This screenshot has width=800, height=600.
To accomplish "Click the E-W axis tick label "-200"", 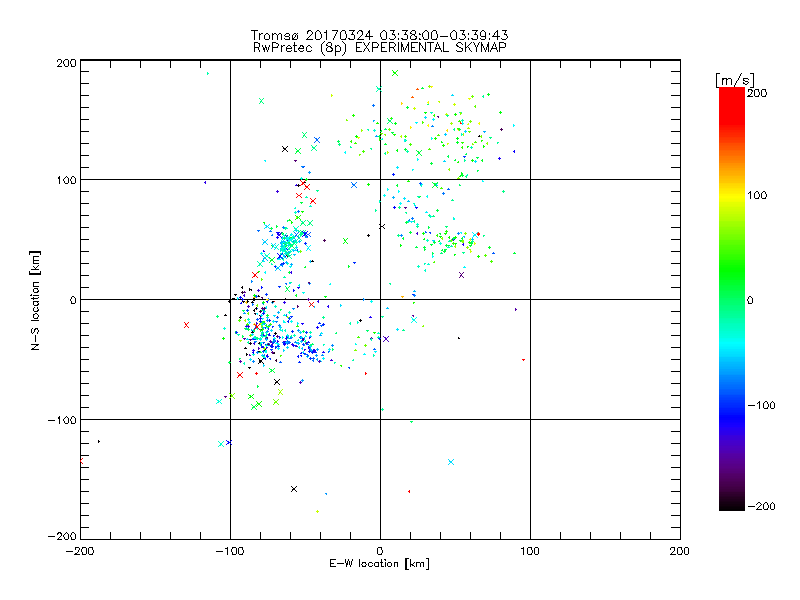I will pyautogui.click(x=80, y=551).
